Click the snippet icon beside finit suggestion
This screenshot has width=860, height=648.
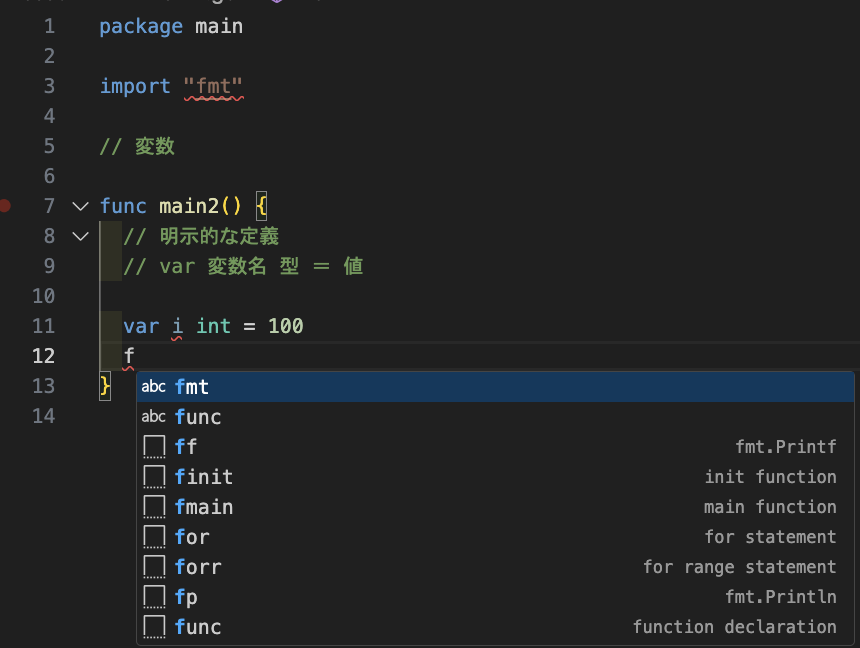click(154, 477)
